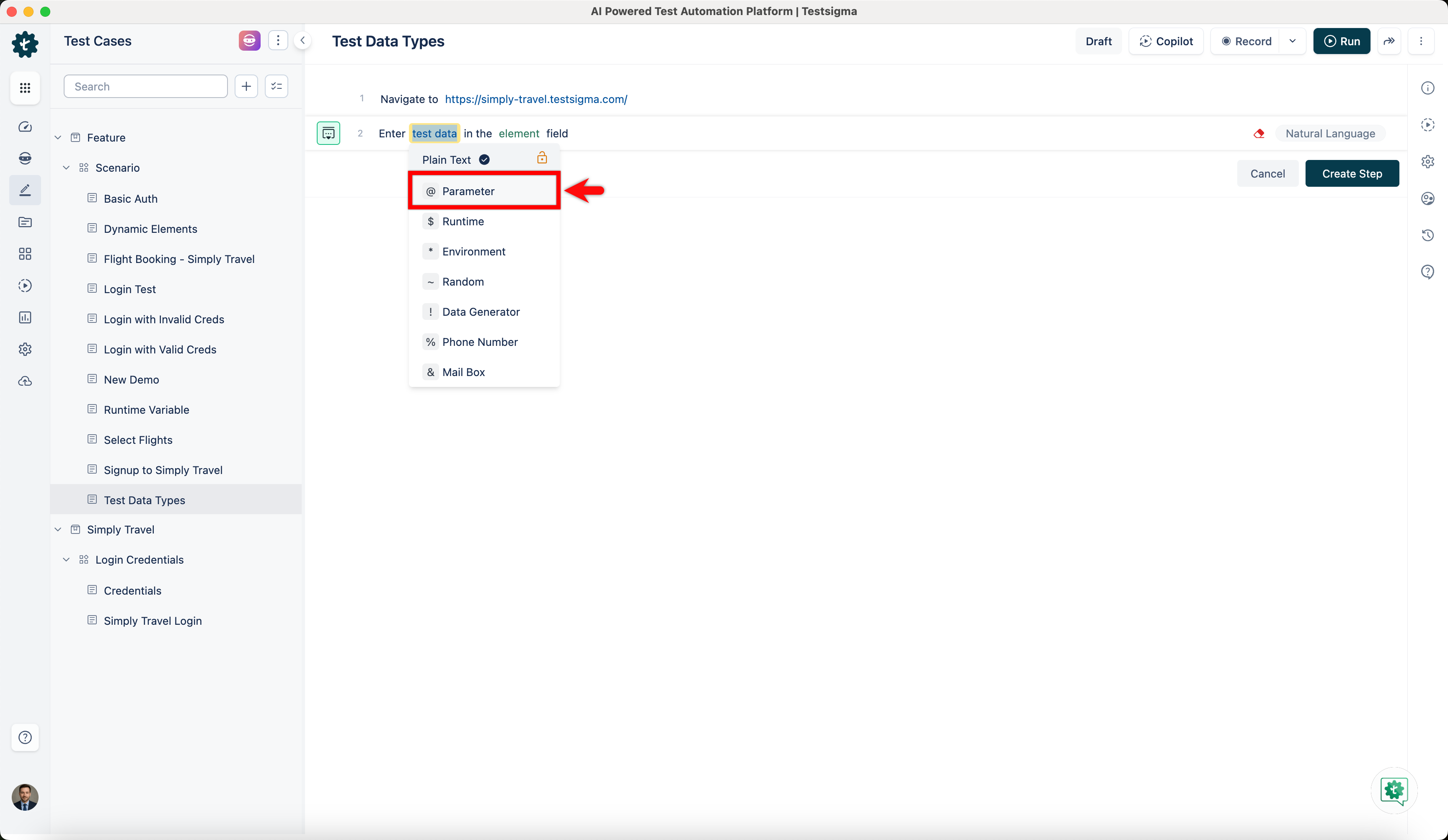Launch Copilot from the toolbar
The height and width of the screenshot is (840, 1448).
click(1166, 41)
